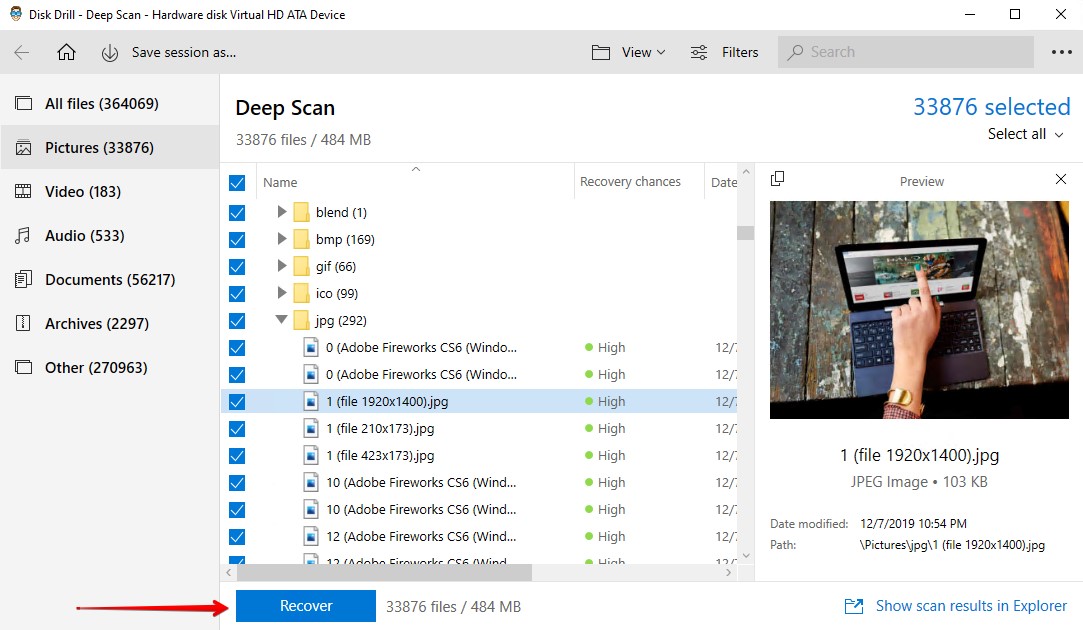Select Archives (2297) category

click(110, 323)
